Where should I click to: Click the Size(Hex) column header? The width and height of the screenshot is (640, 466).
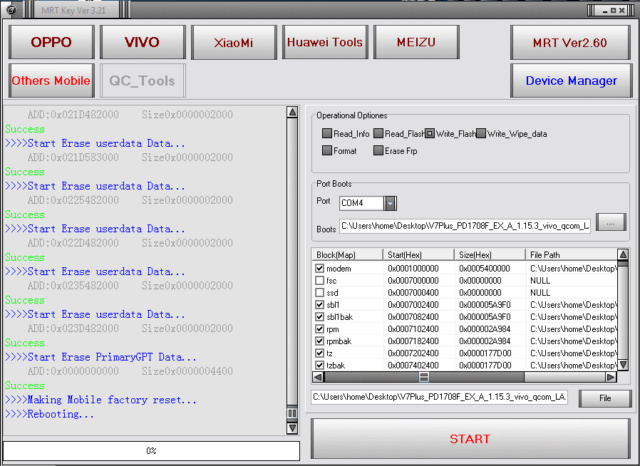coord(490,255)
